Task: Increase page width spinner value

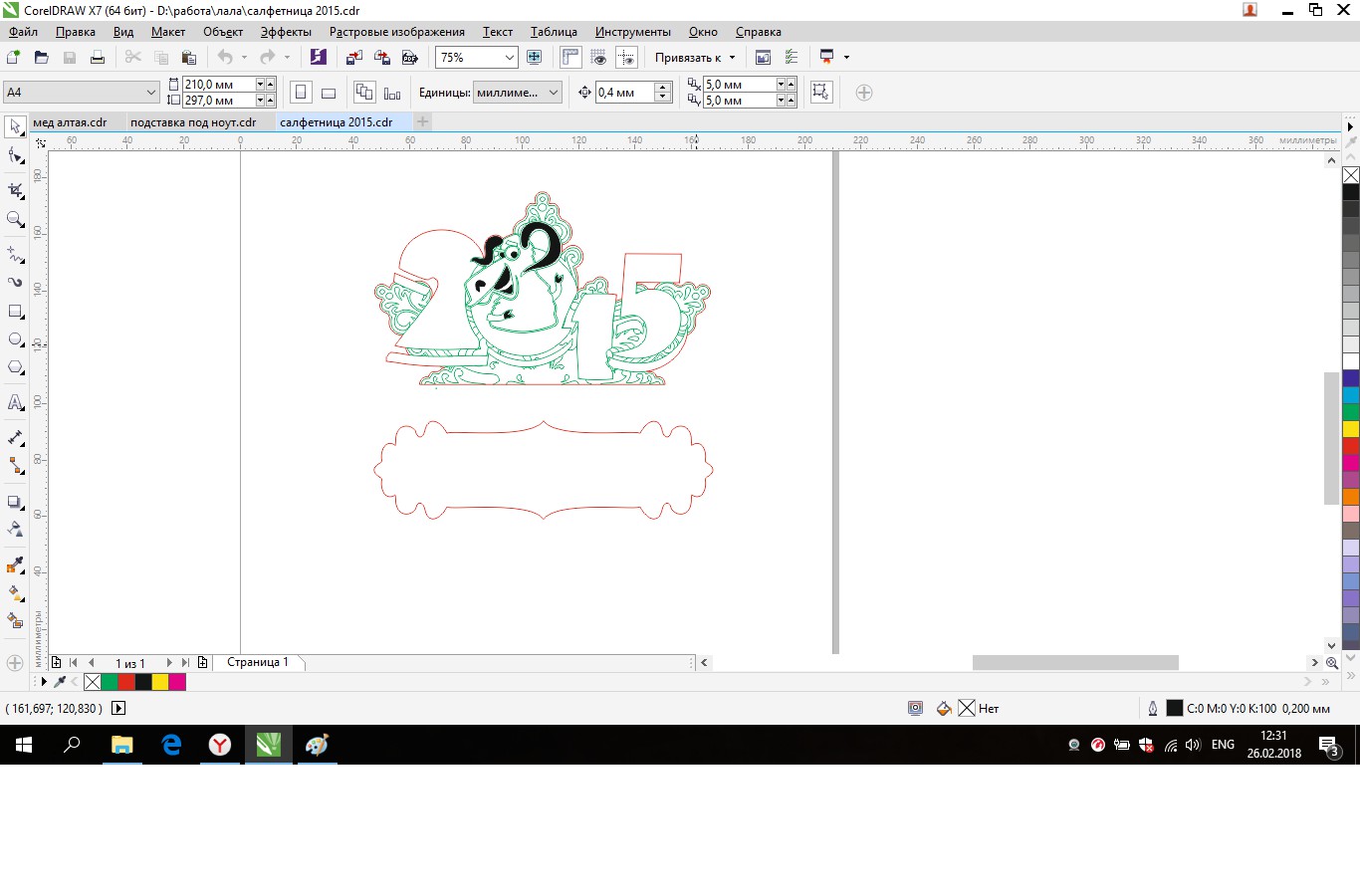Action: point(271,85)
